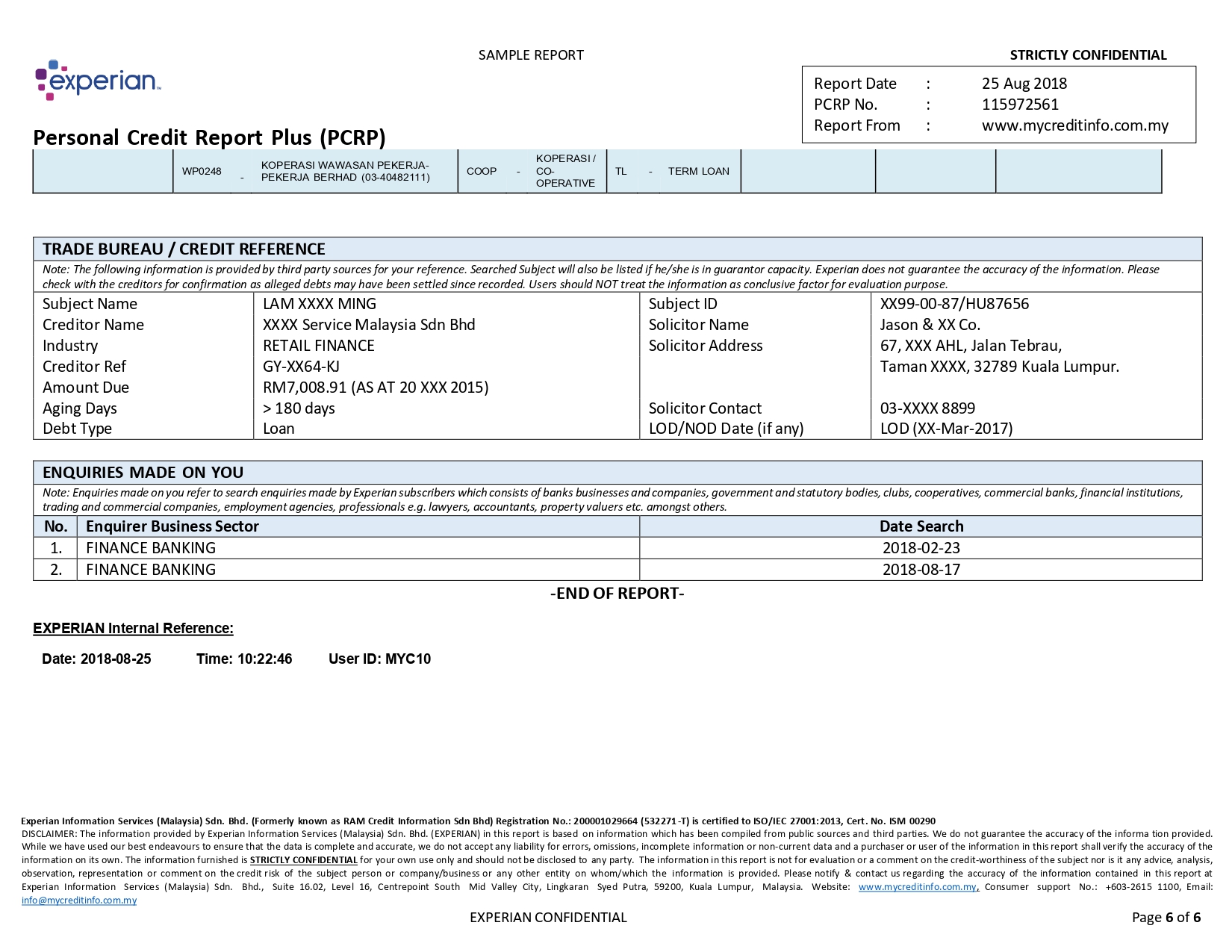Select subject ID XX99-00-87/HU87656
1232x952 pixels.
point(954,304)
